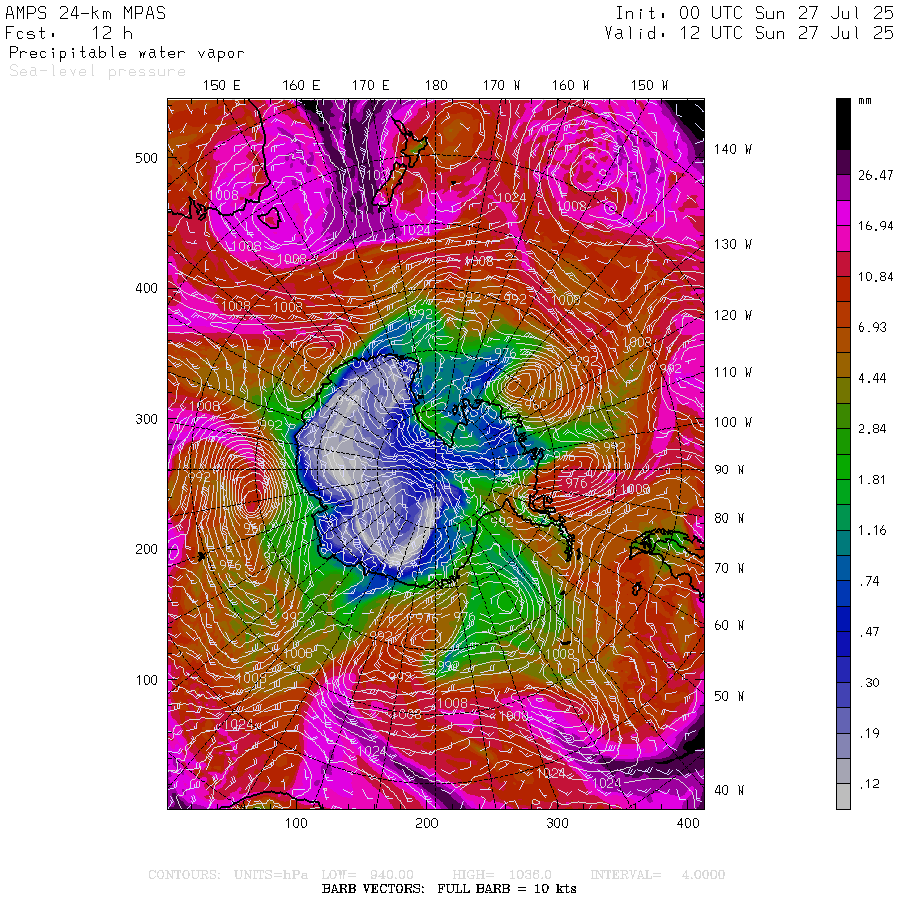Screen dimensions: 900x900
Task: Click the '.30' color bar value
Action: [x=870, y=683]
